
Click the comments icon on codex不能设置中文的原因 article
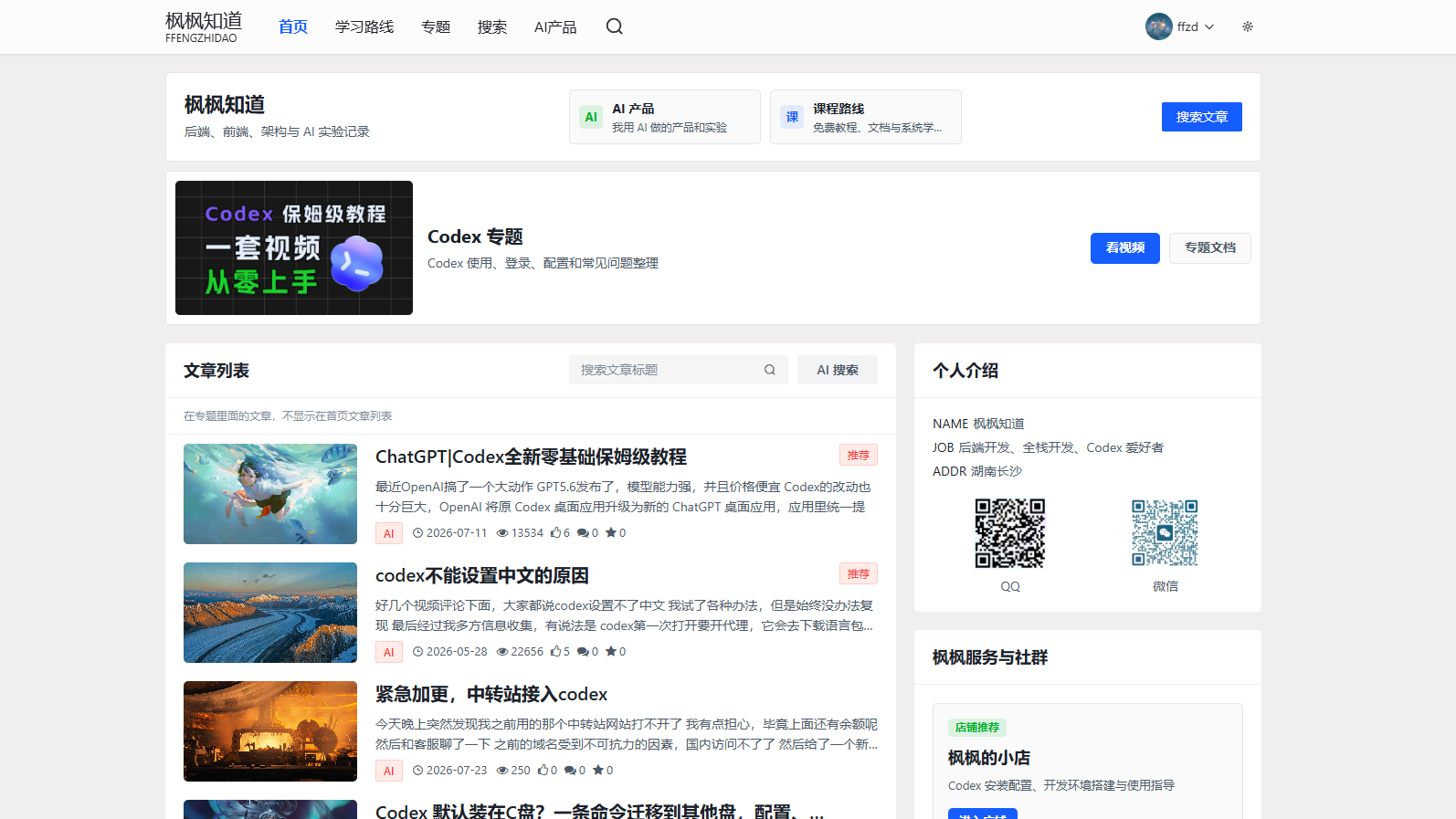coord(583,652)
